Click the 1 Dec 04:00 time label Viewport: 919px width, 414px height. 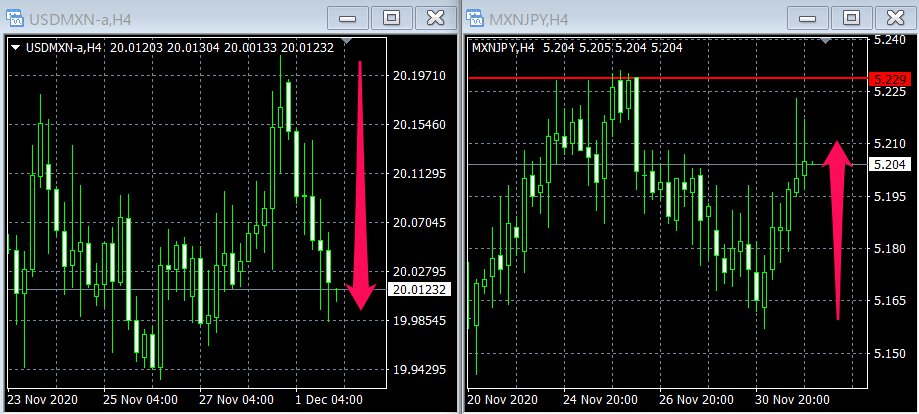point(331,401)
